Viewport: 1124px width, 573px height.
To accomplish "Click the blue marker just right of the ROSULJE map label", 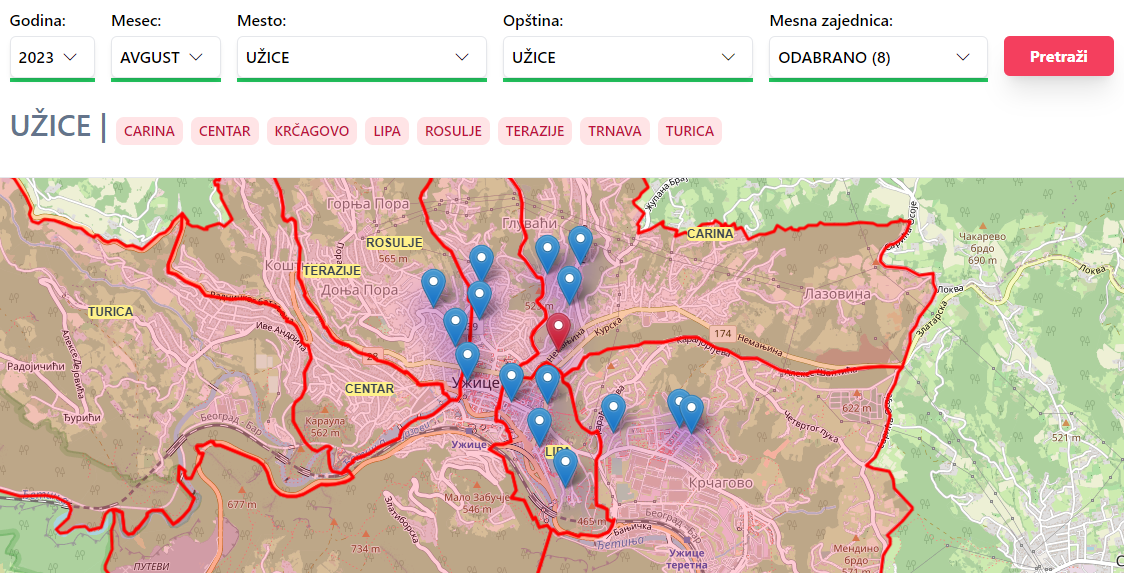I will (x=482, y=262).
